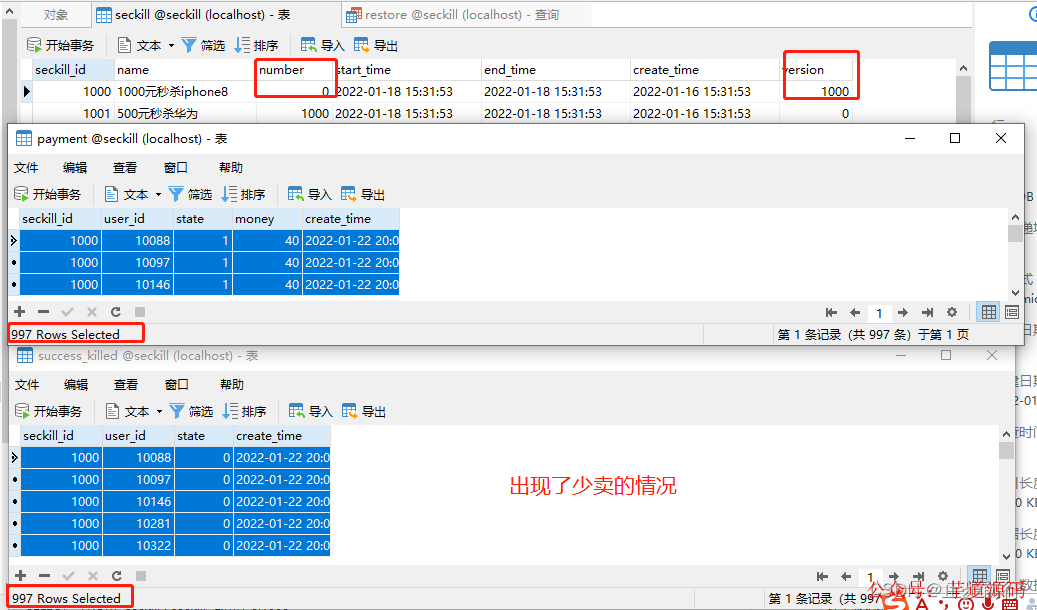Open 帮助 menu in payment window
This screenshot has height=610, width=1037.
point(231,167)
